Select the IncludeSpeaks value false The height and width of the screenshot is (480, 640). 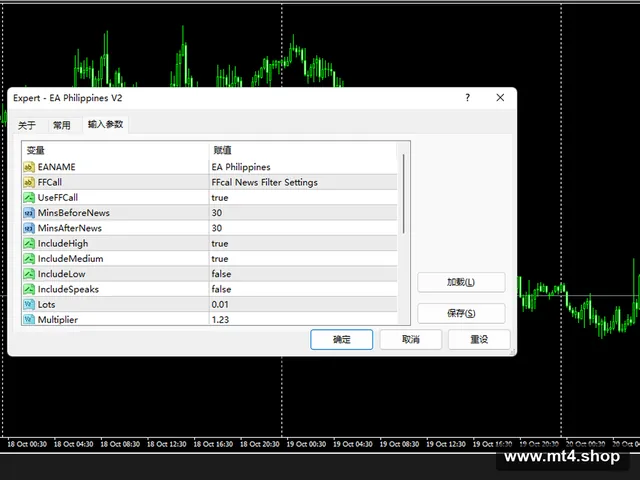click(221, 289)
